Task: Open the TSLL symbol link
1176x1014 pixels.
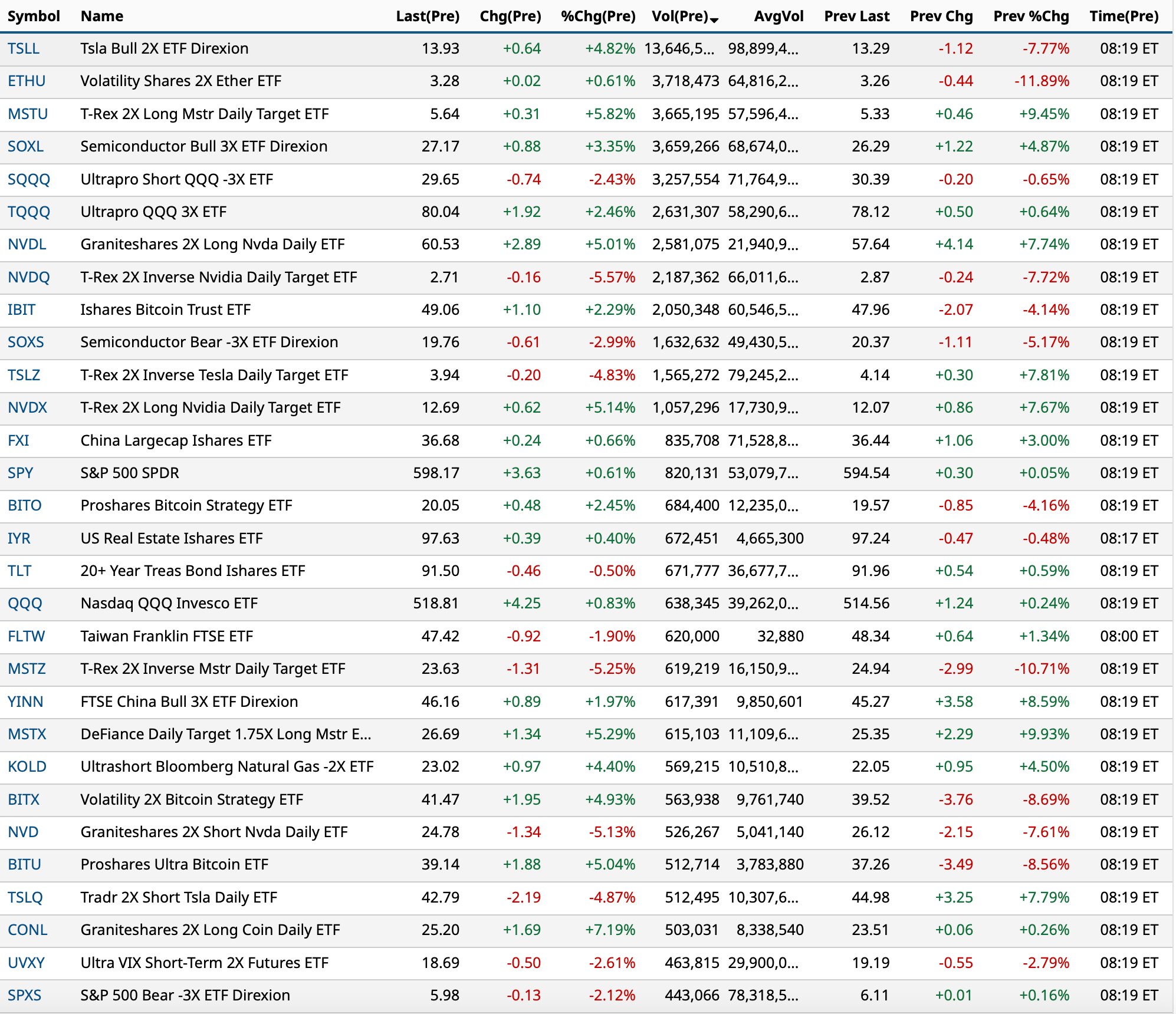Action: click(x=24, y=48)
